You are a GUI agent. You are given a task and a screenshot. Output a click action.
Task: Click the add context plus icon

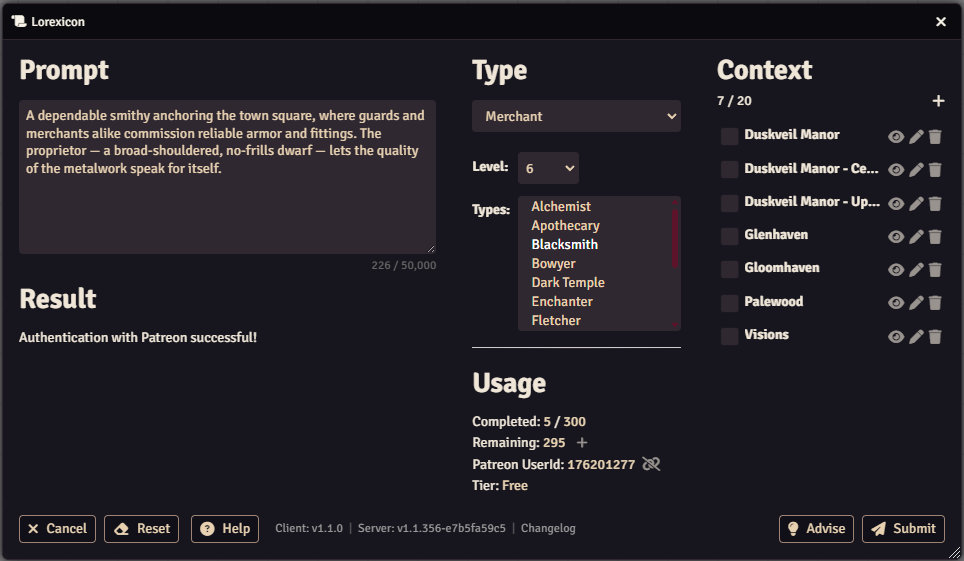[x=938, y=101]
